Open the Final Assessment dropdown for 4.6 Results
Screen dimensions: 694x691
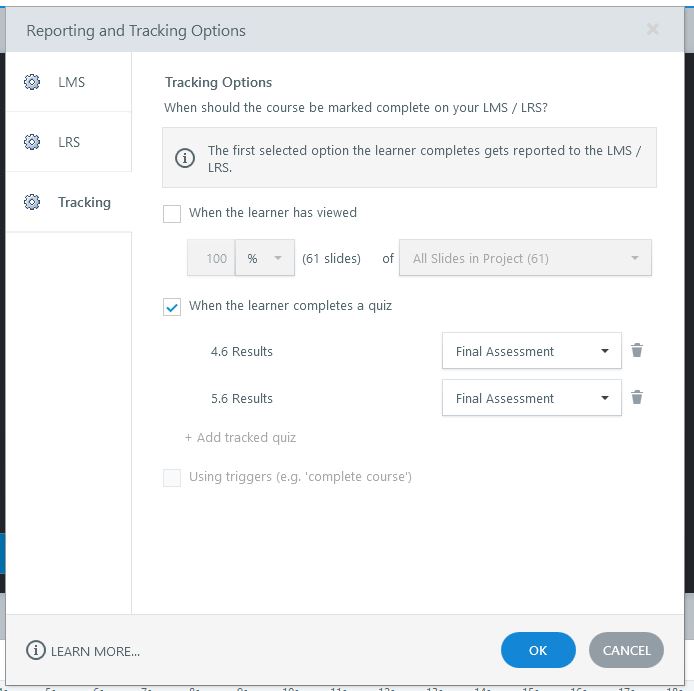coord(531,351)
